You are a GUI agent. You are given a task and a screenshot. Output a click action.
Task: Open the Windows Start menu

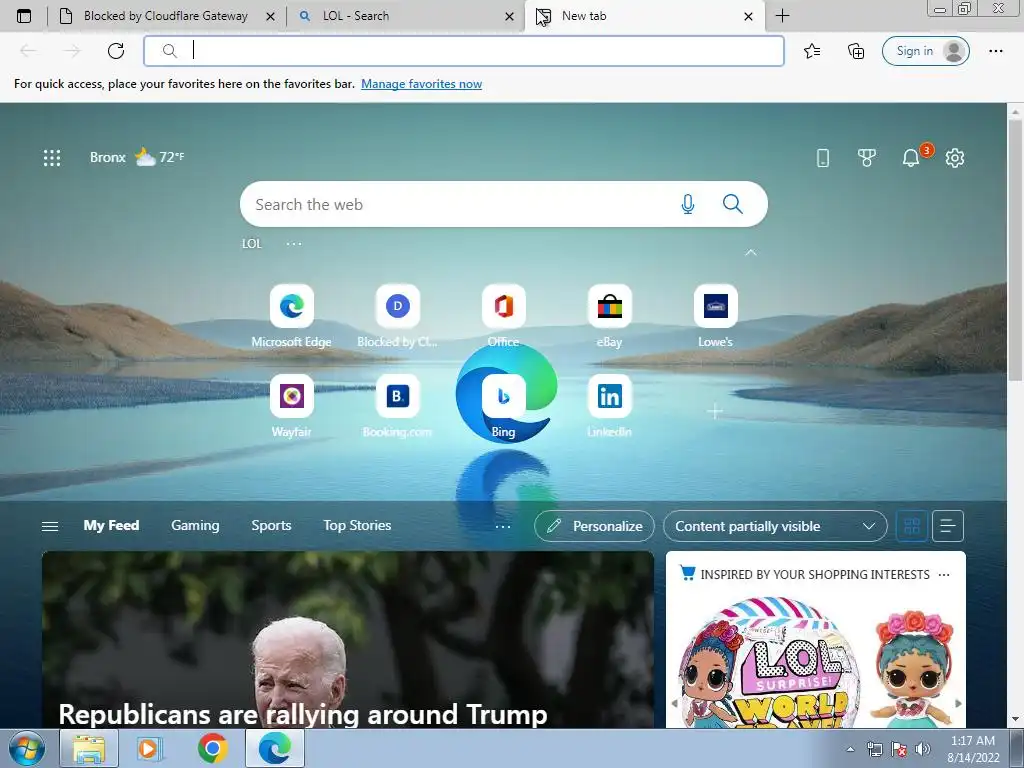coord(25,748)
